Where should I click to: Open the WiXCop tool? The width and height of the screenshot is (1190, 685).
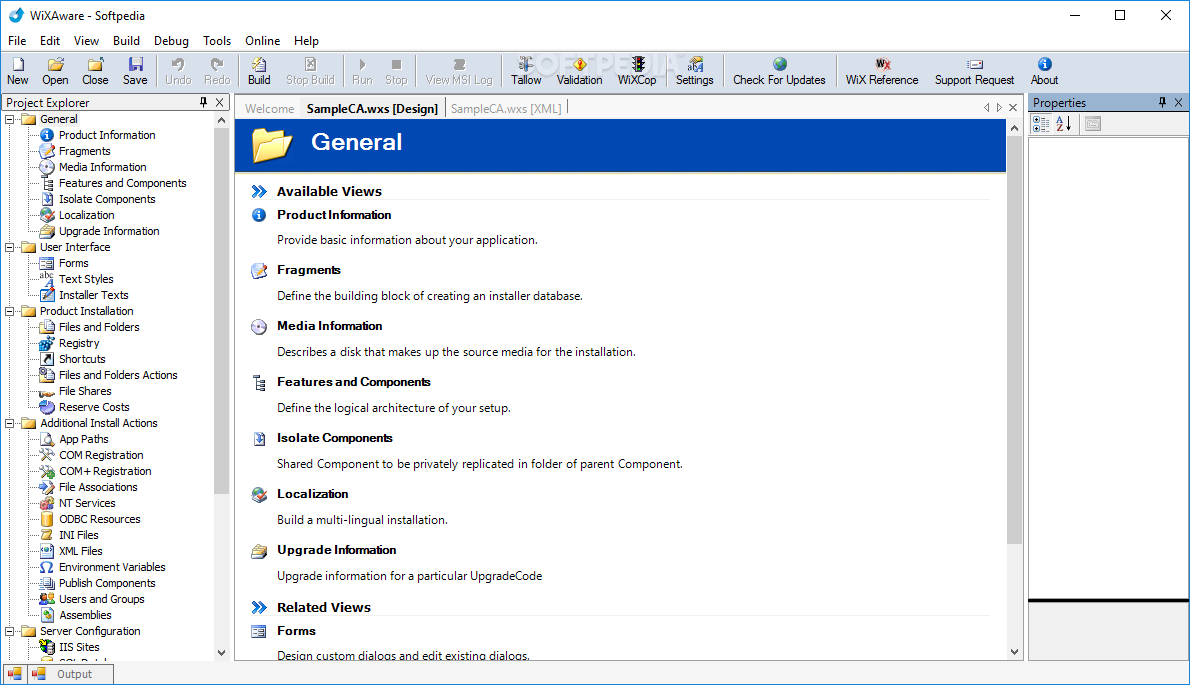(x=637, y=71)
